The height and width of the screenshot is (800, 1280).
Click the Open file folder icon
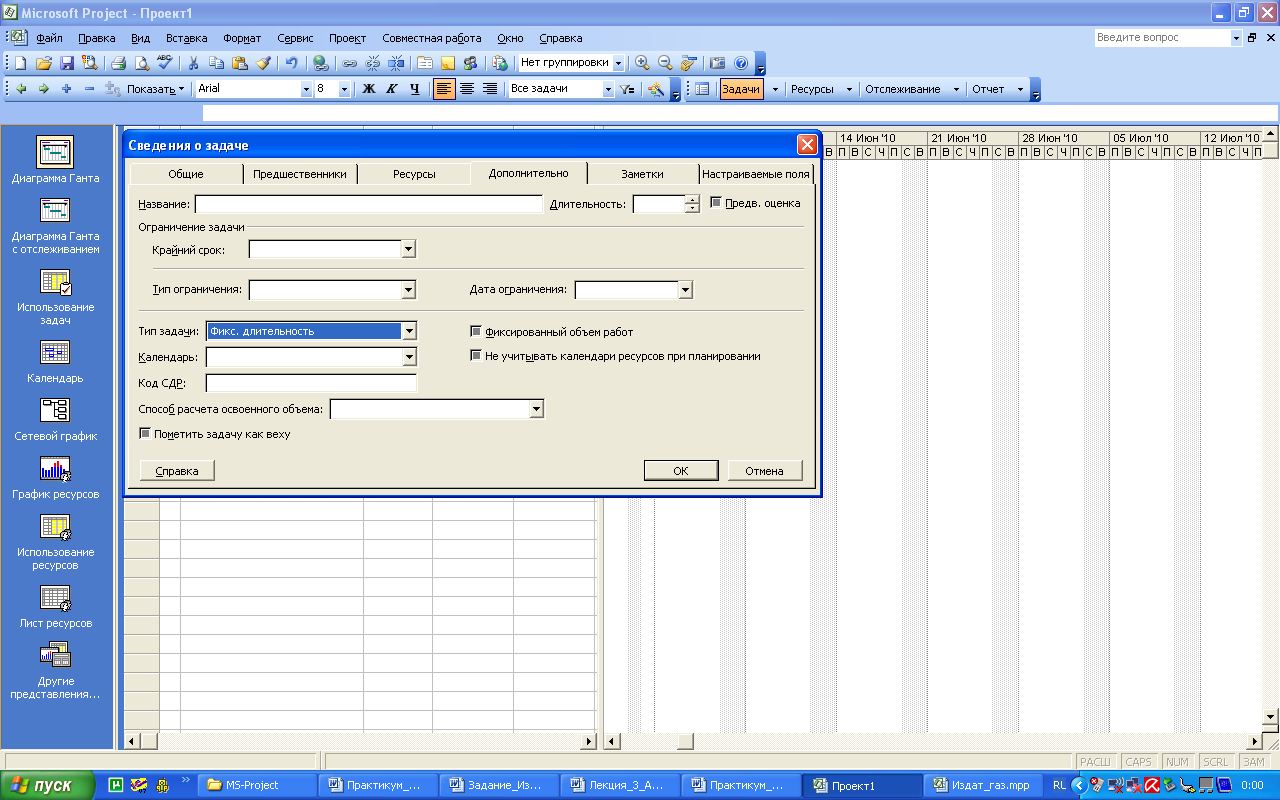[43, 62]
